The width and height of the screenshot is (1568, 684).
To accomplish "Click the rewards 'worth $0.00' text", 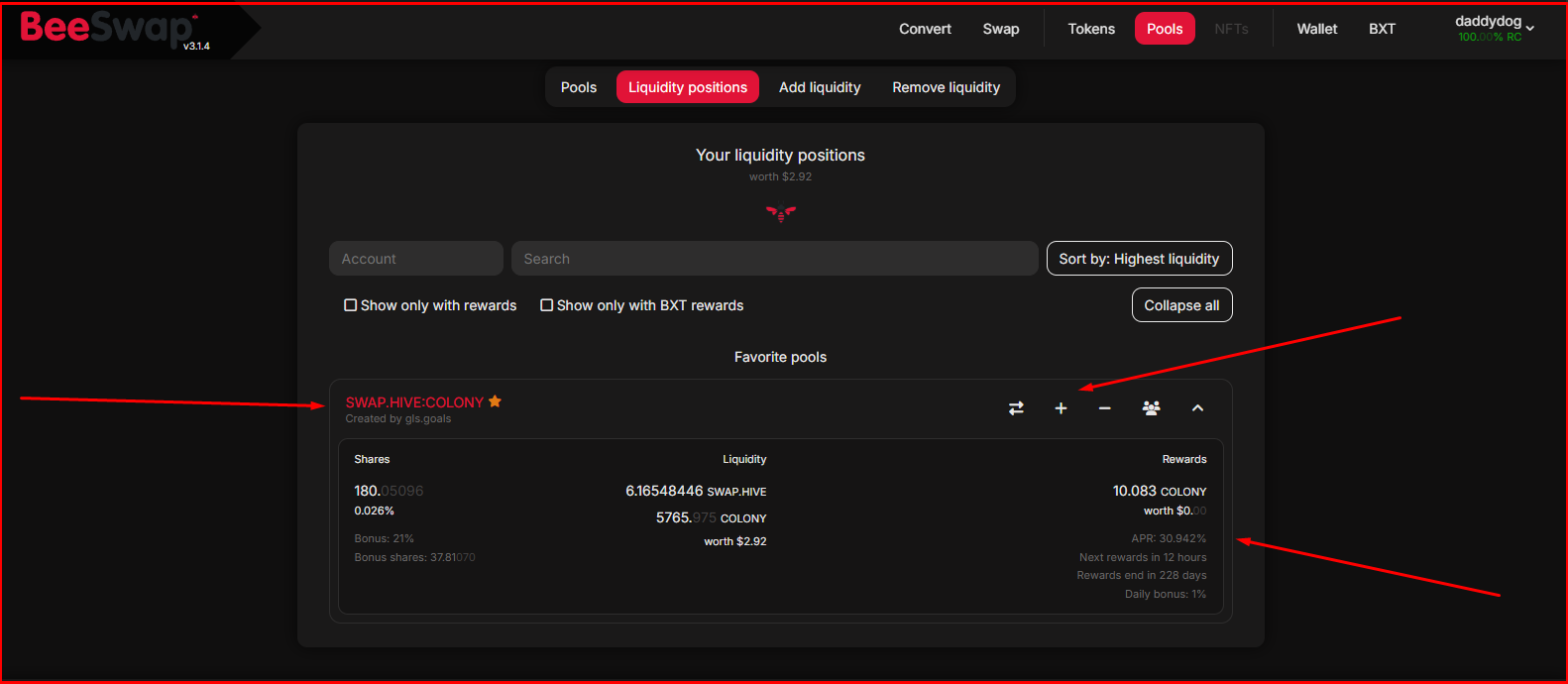I will pos(1176,511).
